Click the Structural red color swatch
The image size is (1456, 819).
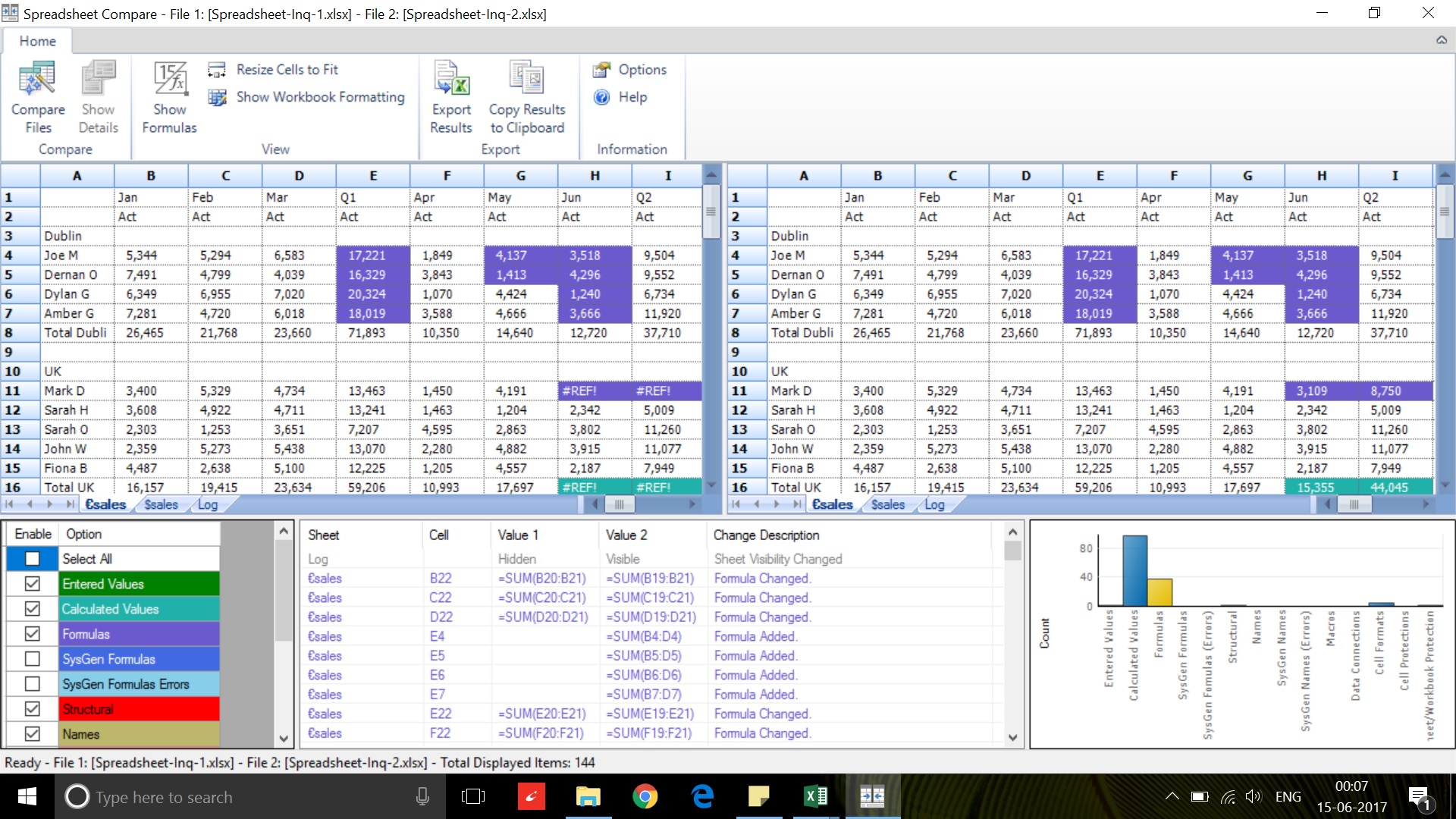click(x=140, y=709)
